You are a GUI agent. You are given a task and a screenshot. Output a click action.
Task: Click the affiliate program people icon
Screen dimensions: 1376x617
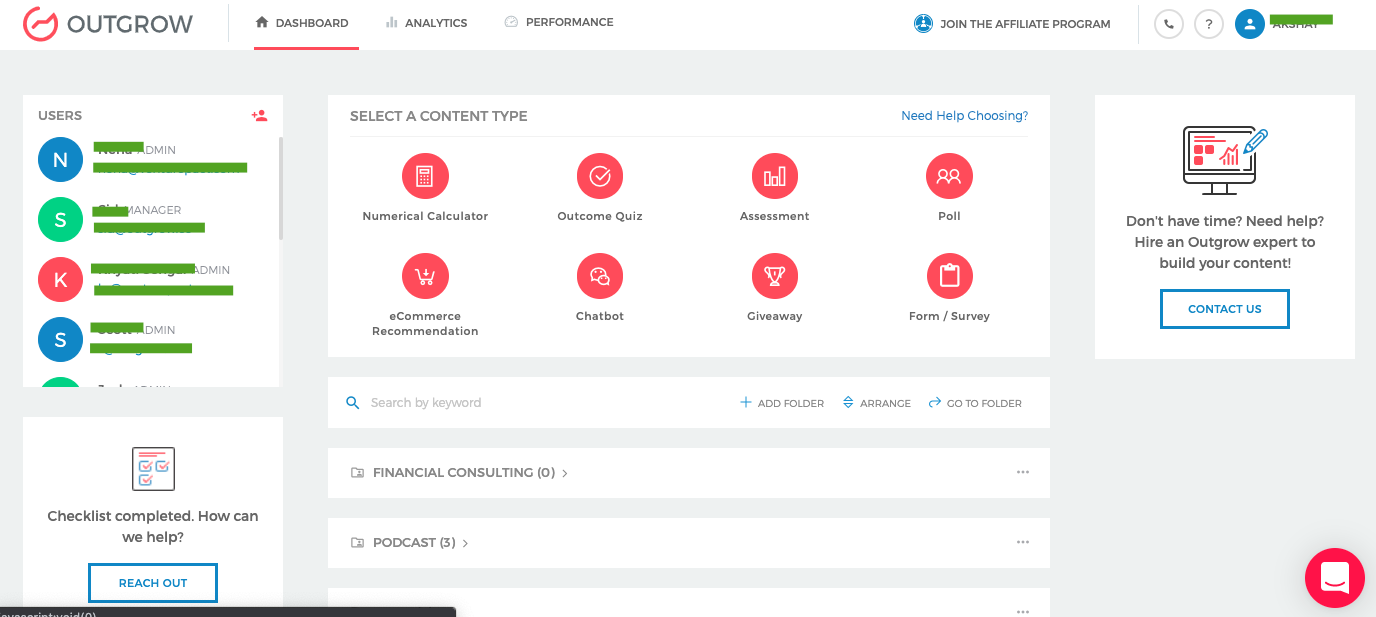point(923,23)
